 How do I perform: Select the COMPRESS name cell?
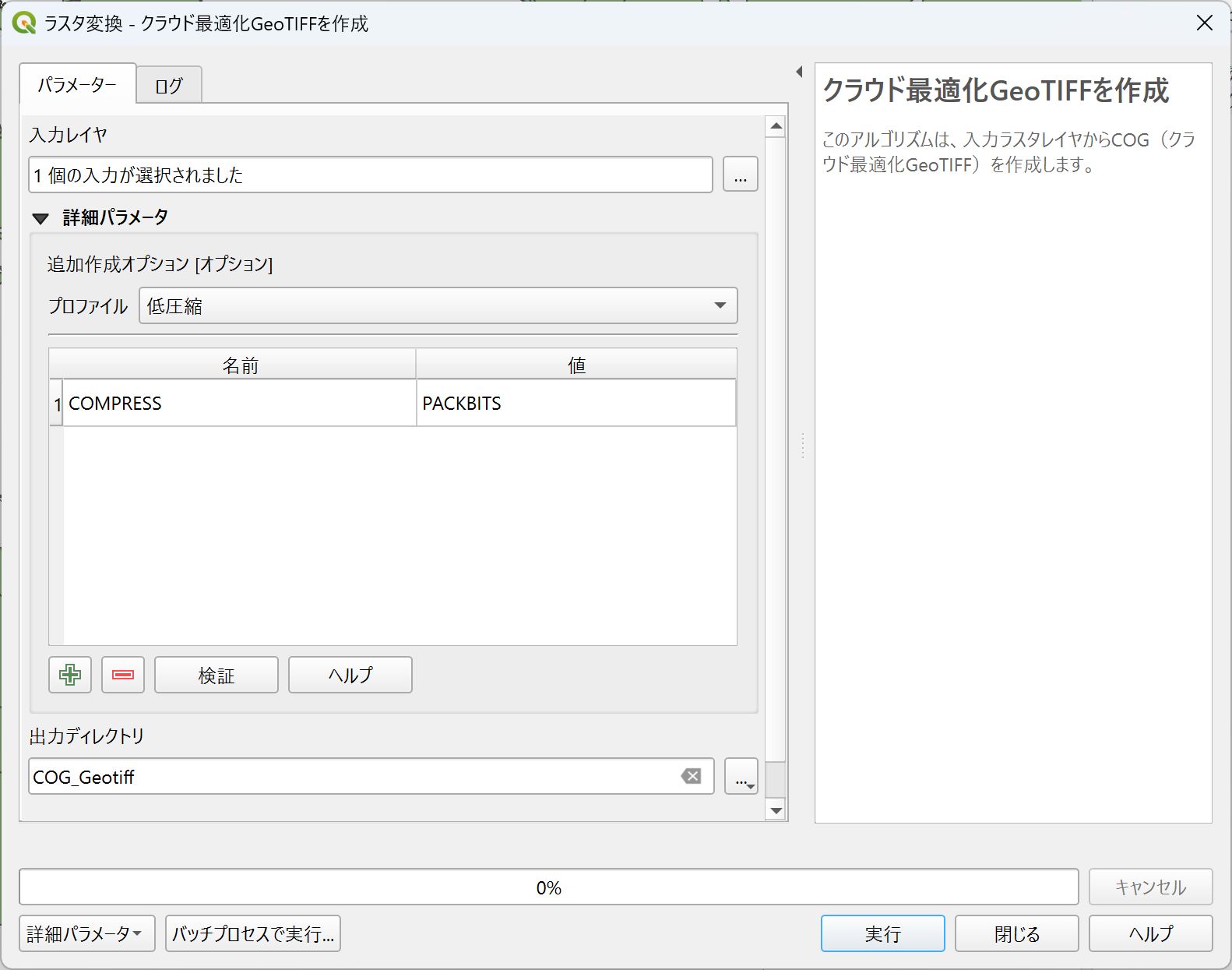pos(240,403)
